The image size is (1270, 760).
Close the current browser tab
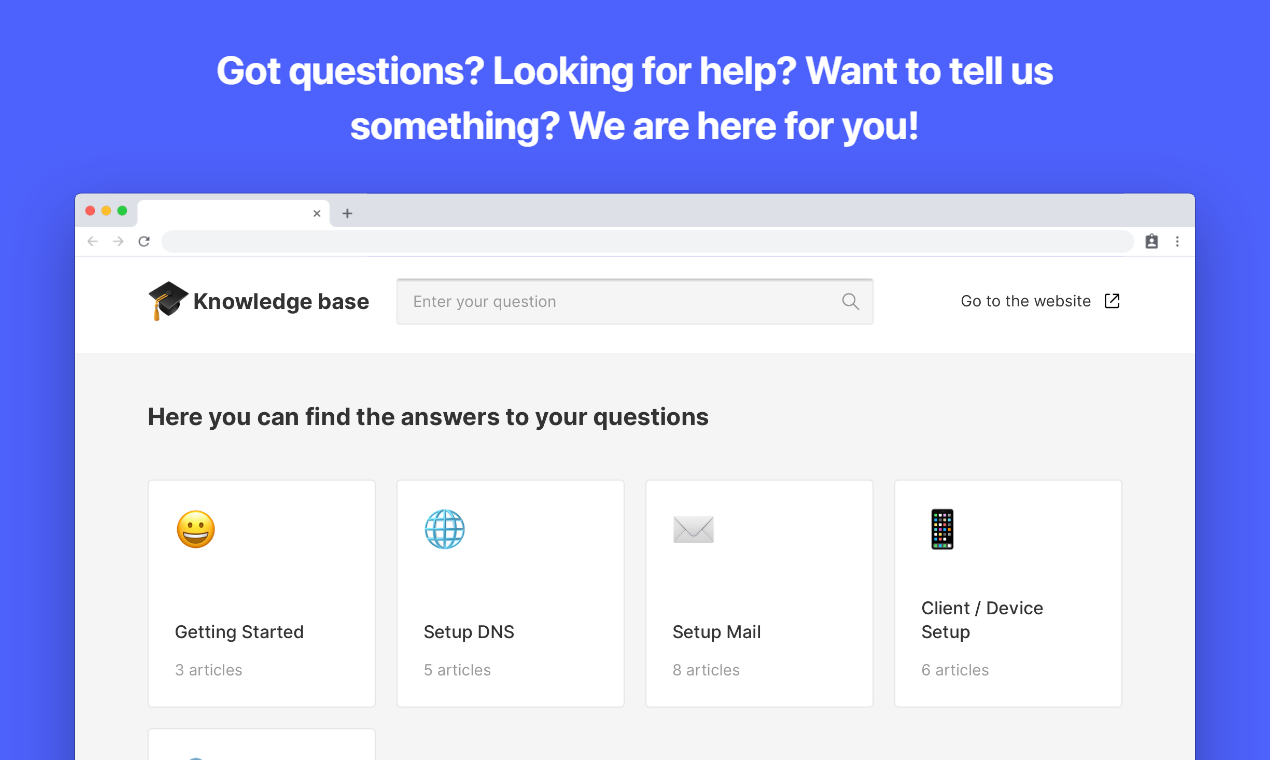pyautogui.click(x=317, y=213)
